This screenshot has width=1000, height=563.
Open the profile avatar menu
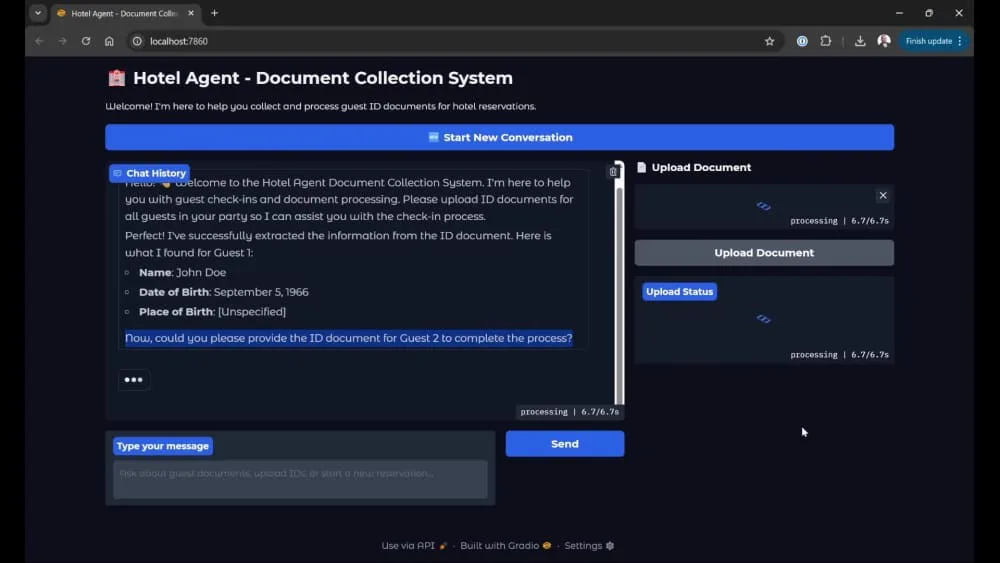coord(883,41)
